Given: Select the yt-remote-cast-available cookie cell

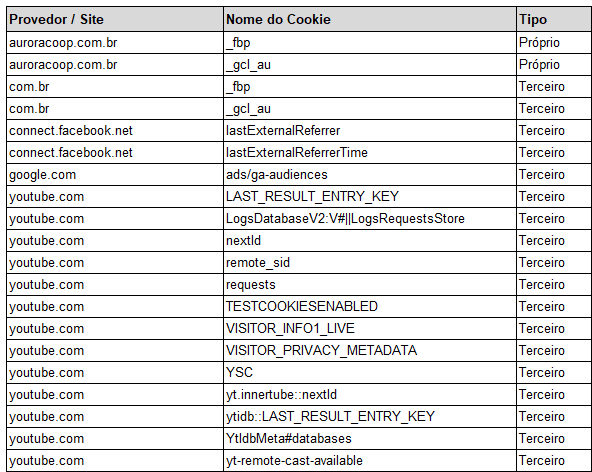Looking at the screenshot, I should point(370,460).
